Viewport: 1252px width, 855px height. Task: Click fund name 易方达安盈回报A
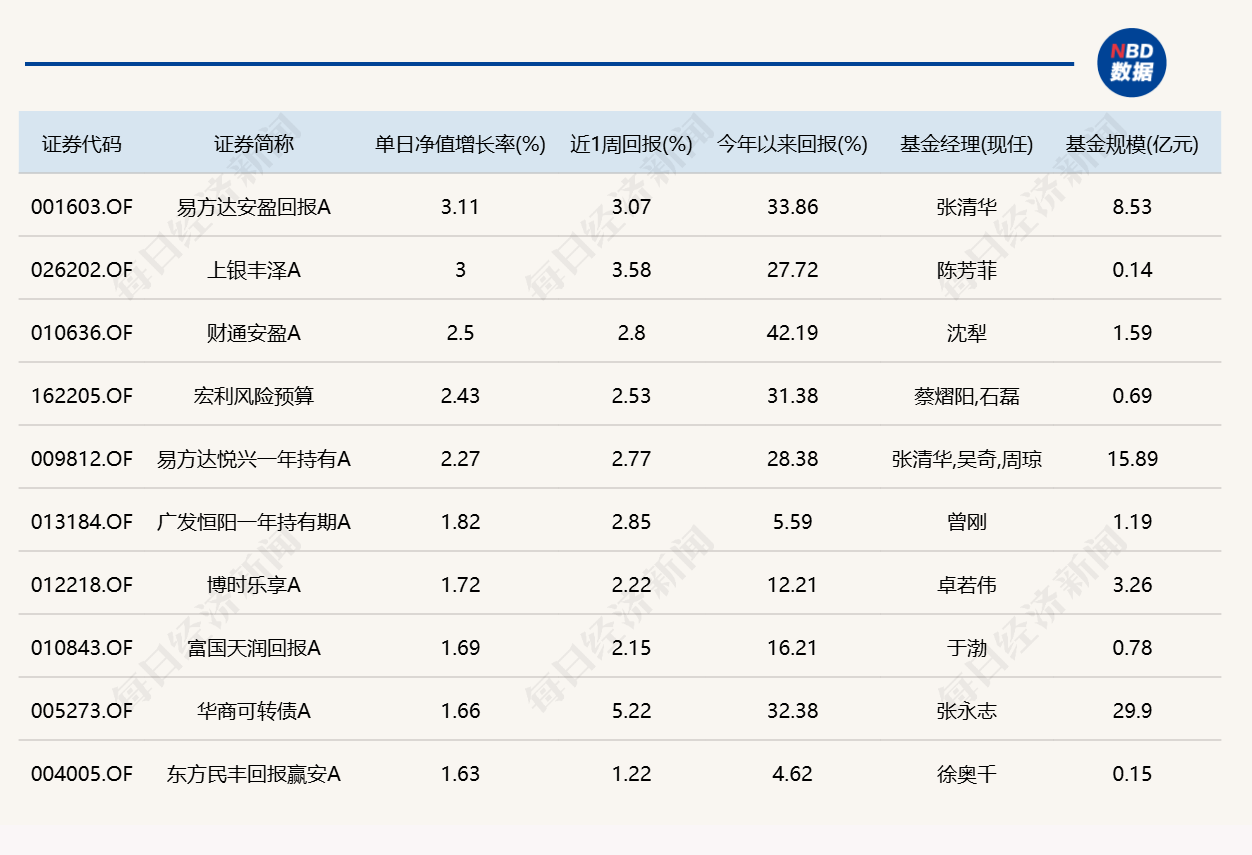(254, 207)
